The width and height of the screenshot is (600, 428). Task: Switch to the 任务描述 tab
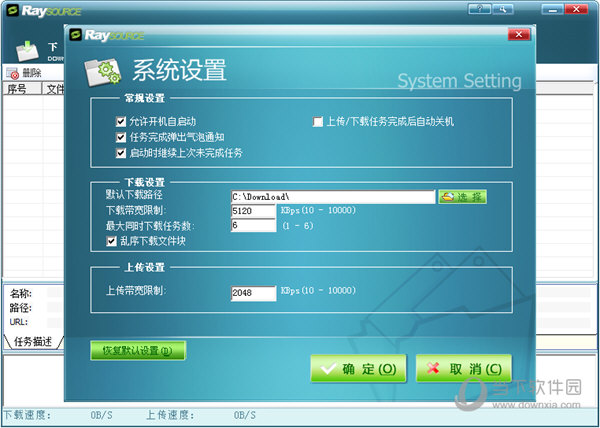33,341
